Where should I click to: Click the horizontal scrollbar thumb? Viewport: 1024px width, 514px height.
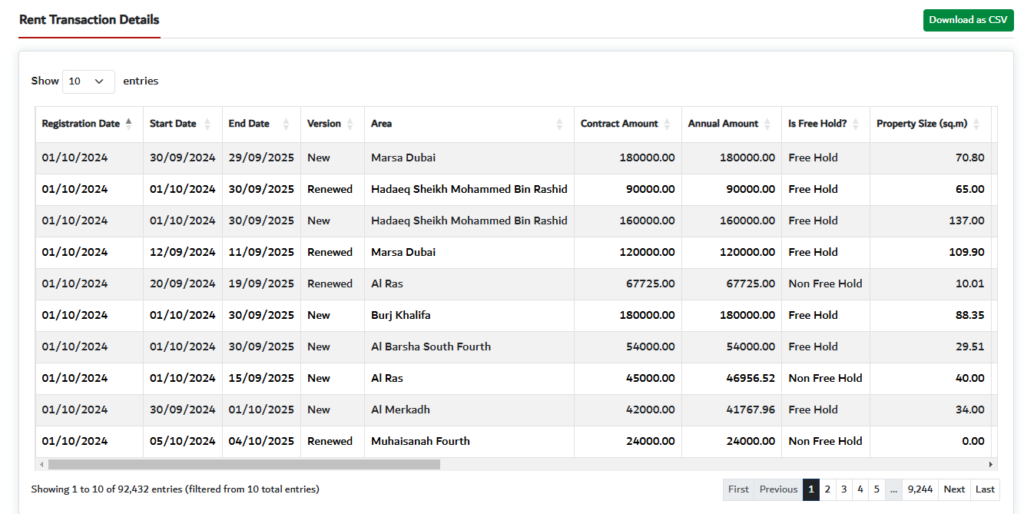click(244, 464)
